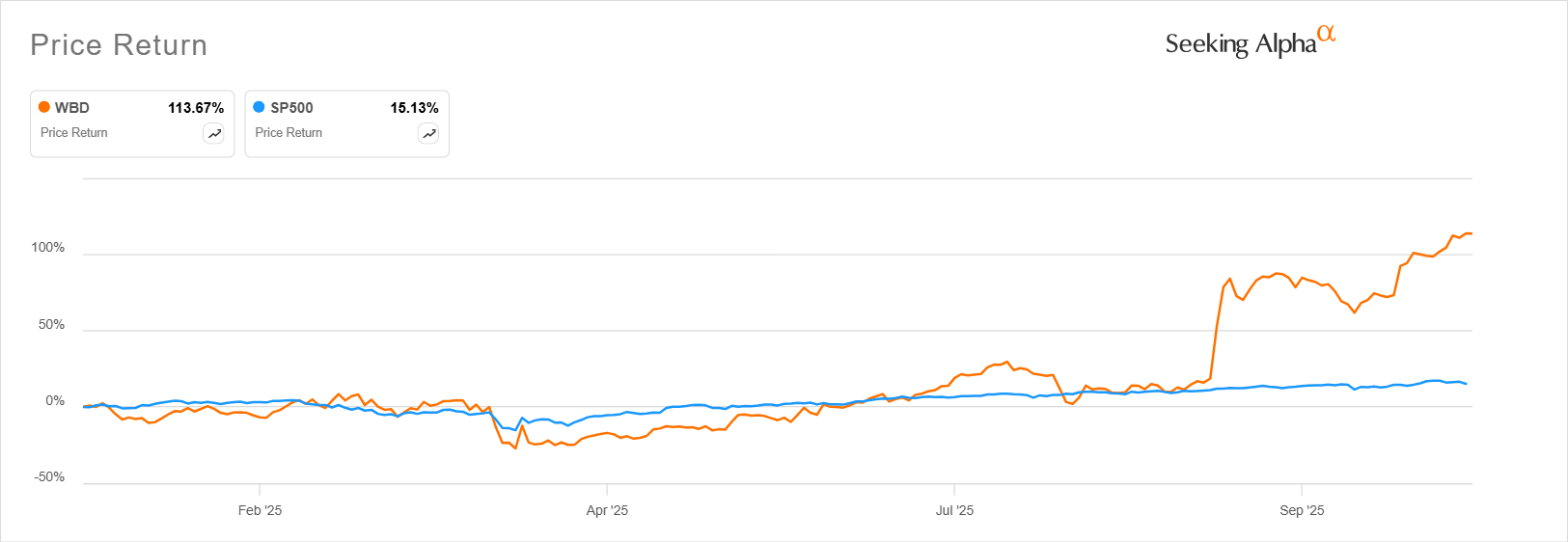Click the blue SP500 legend dot

point(259,107)
